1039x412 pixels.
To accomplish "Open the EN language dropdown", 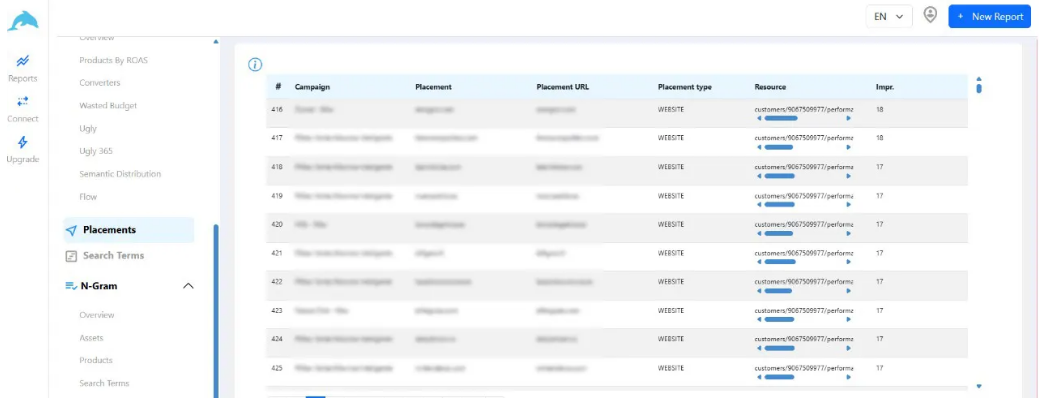I will coord(889,17).
